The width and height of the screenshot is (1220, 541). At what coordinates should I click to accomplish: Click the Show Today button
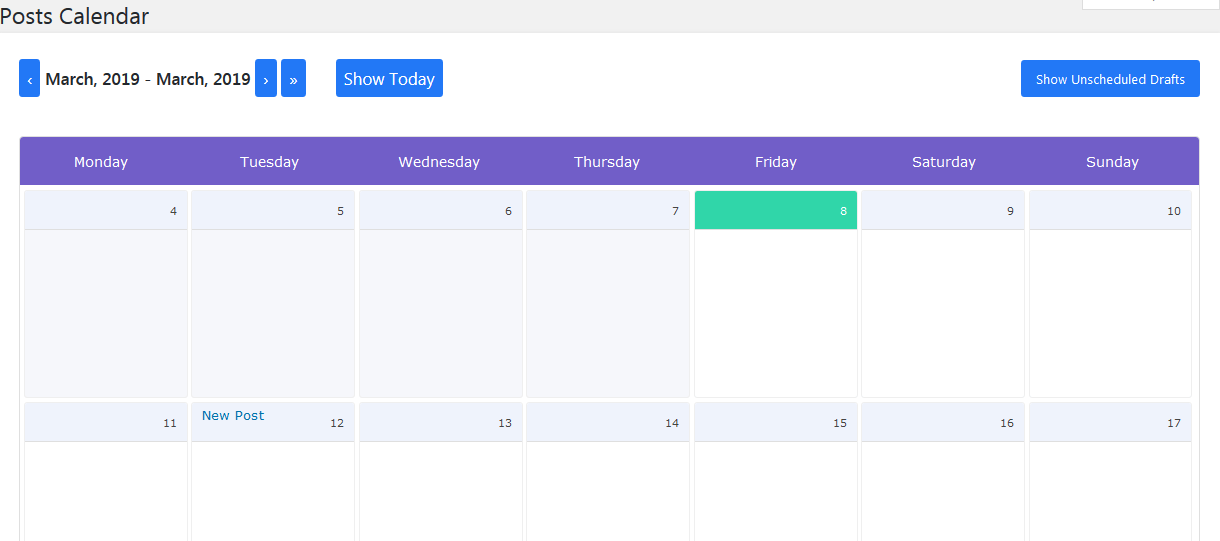pyautogui.click(x=389, y=79)
